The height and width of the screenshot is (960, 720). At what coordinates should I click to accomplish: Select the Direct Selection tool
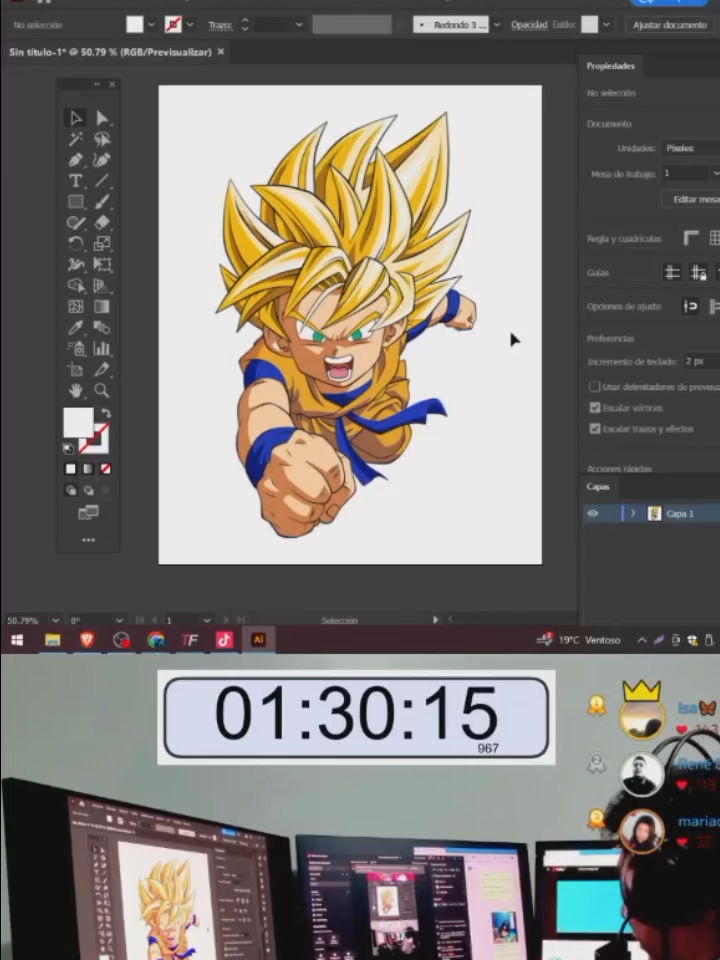[102, 118]
